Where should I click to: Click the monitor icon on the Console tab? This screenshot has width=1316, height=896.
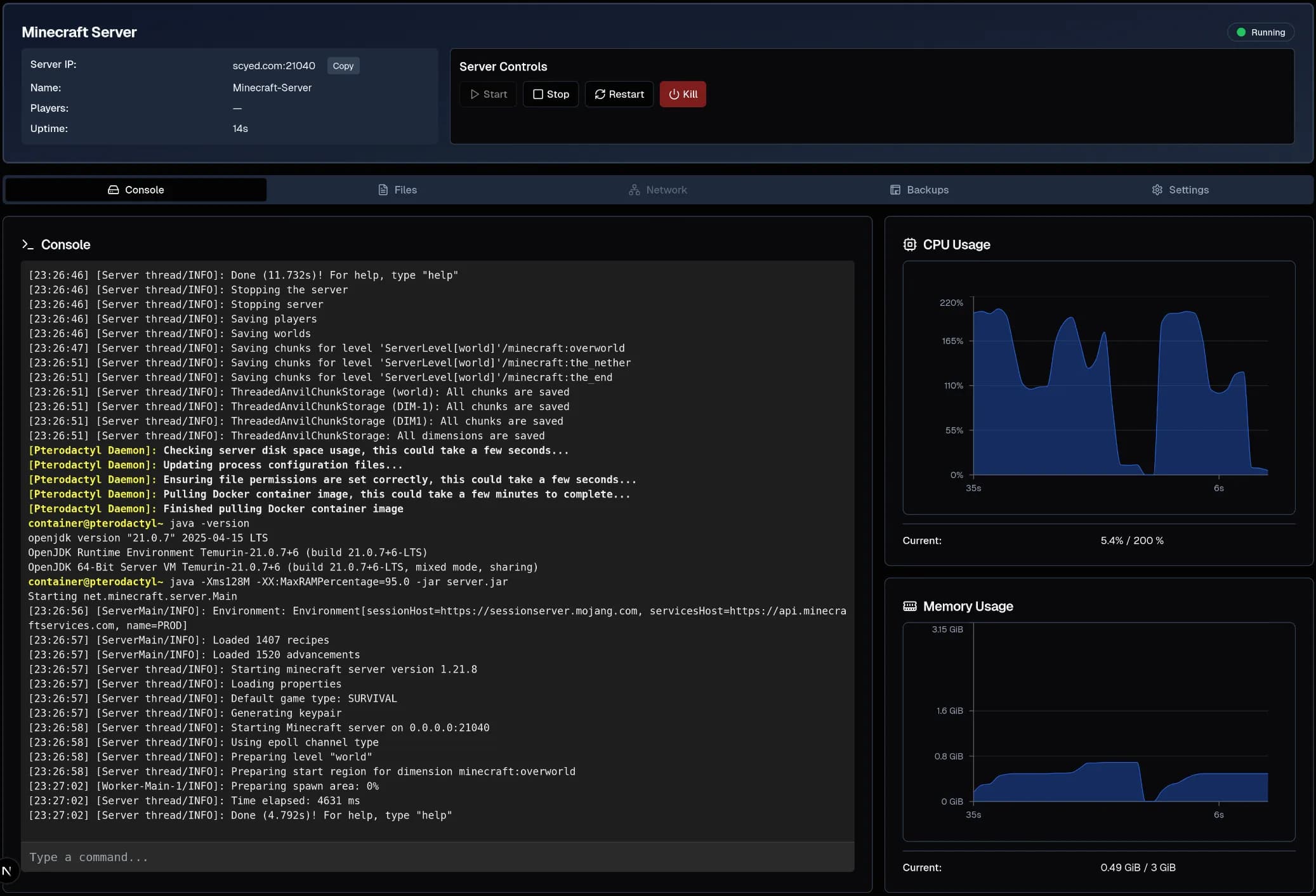tap(114, 189)
